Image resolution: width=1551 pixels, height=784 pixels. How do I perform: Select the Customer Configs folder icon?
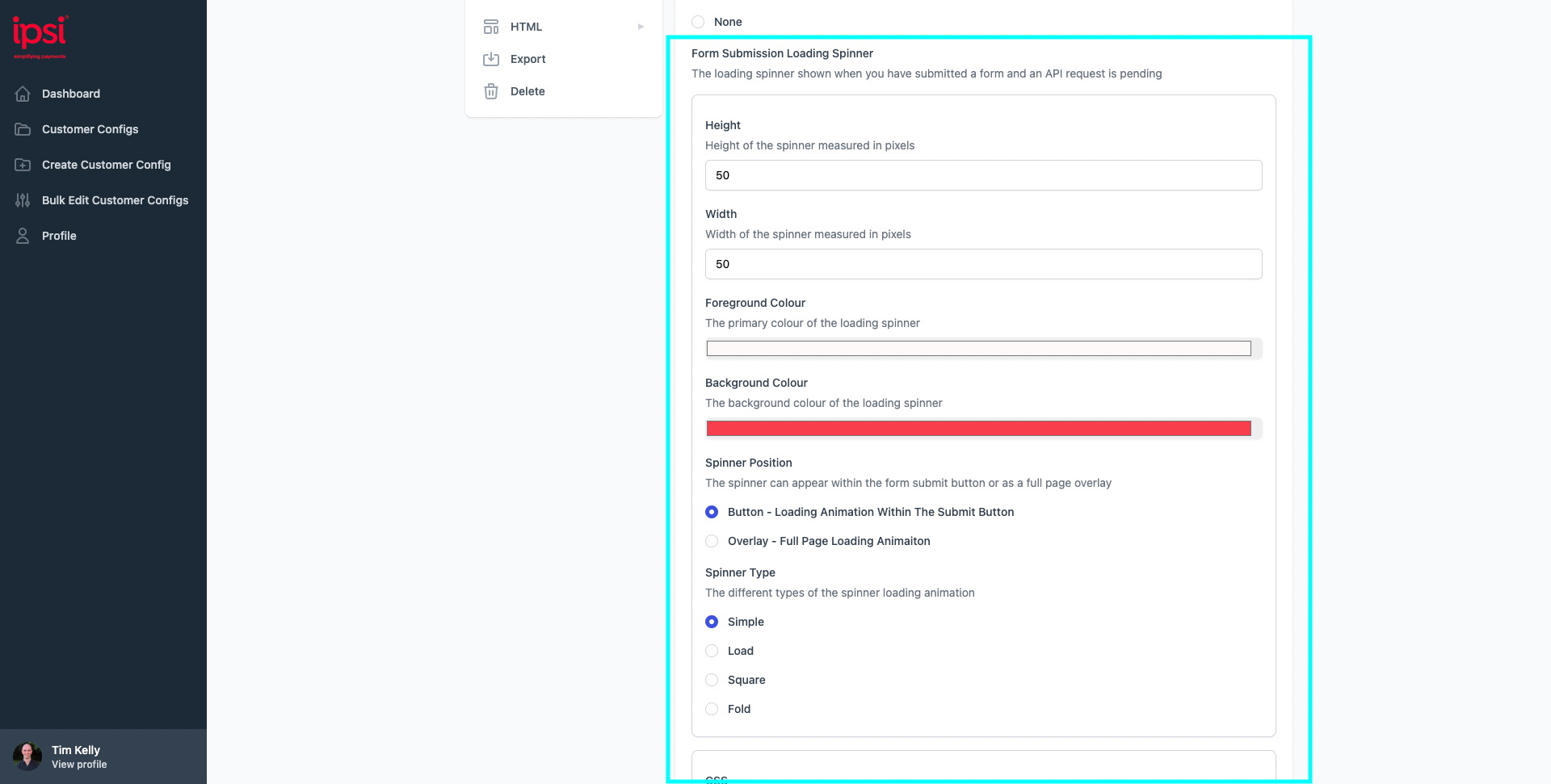23,129
